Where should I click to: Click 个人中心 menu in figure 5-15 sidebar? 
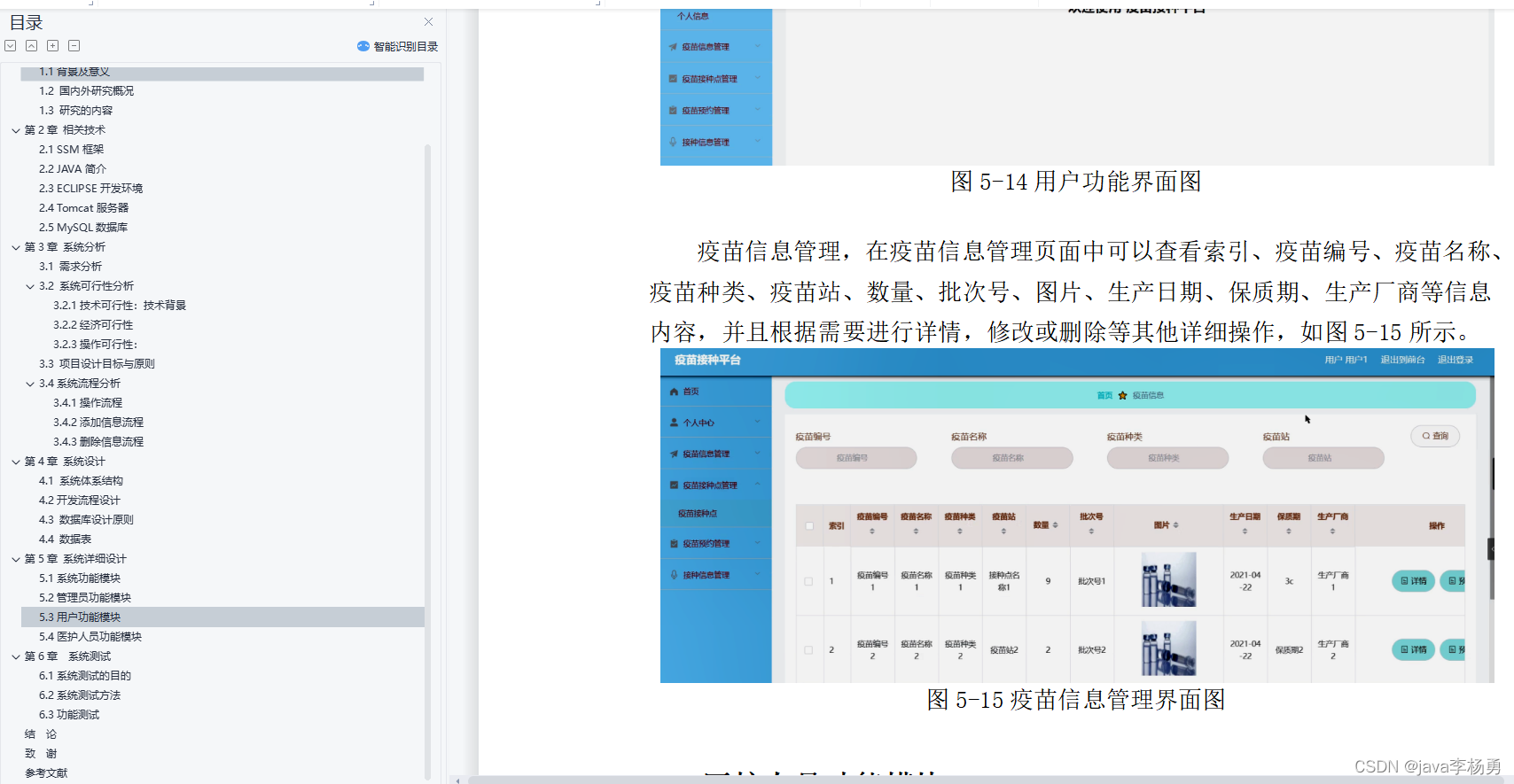(716, 423)
